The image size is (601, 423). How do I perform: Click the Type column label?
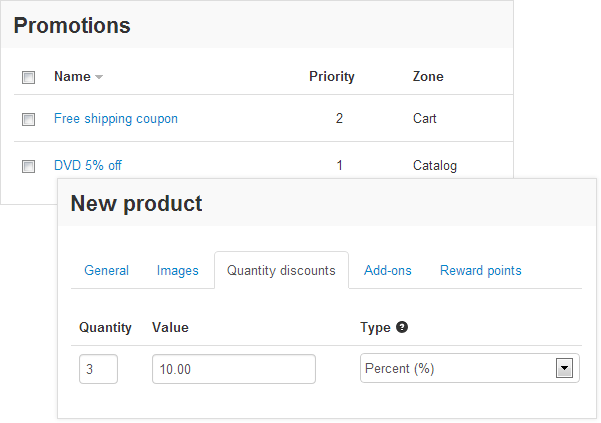point(375,328)
